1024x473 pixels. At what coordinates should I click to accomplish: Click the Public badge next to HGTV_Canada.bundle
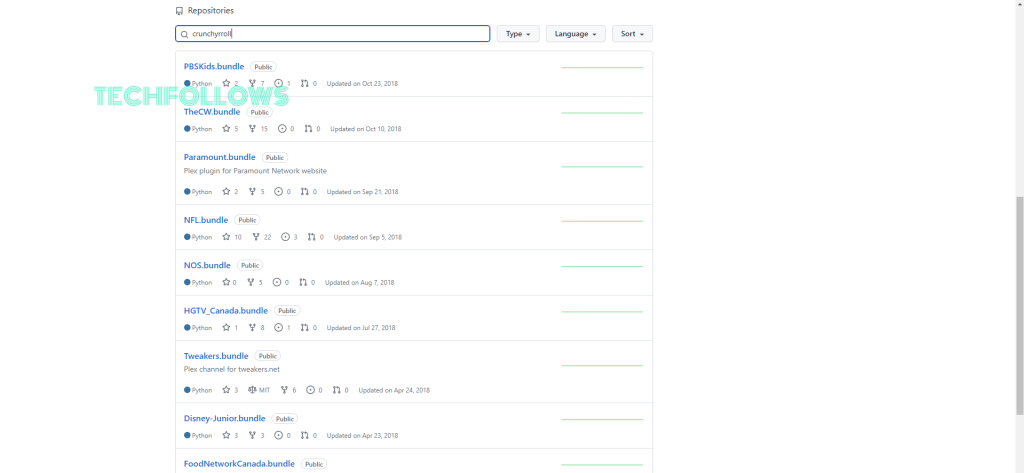coord(287,310)
